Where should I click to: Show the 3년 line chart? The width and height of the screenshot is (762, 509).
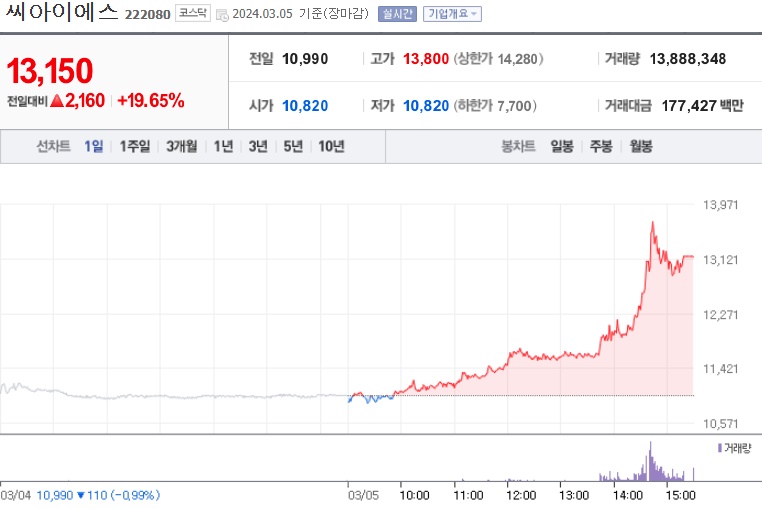click(x=258, y=146)
